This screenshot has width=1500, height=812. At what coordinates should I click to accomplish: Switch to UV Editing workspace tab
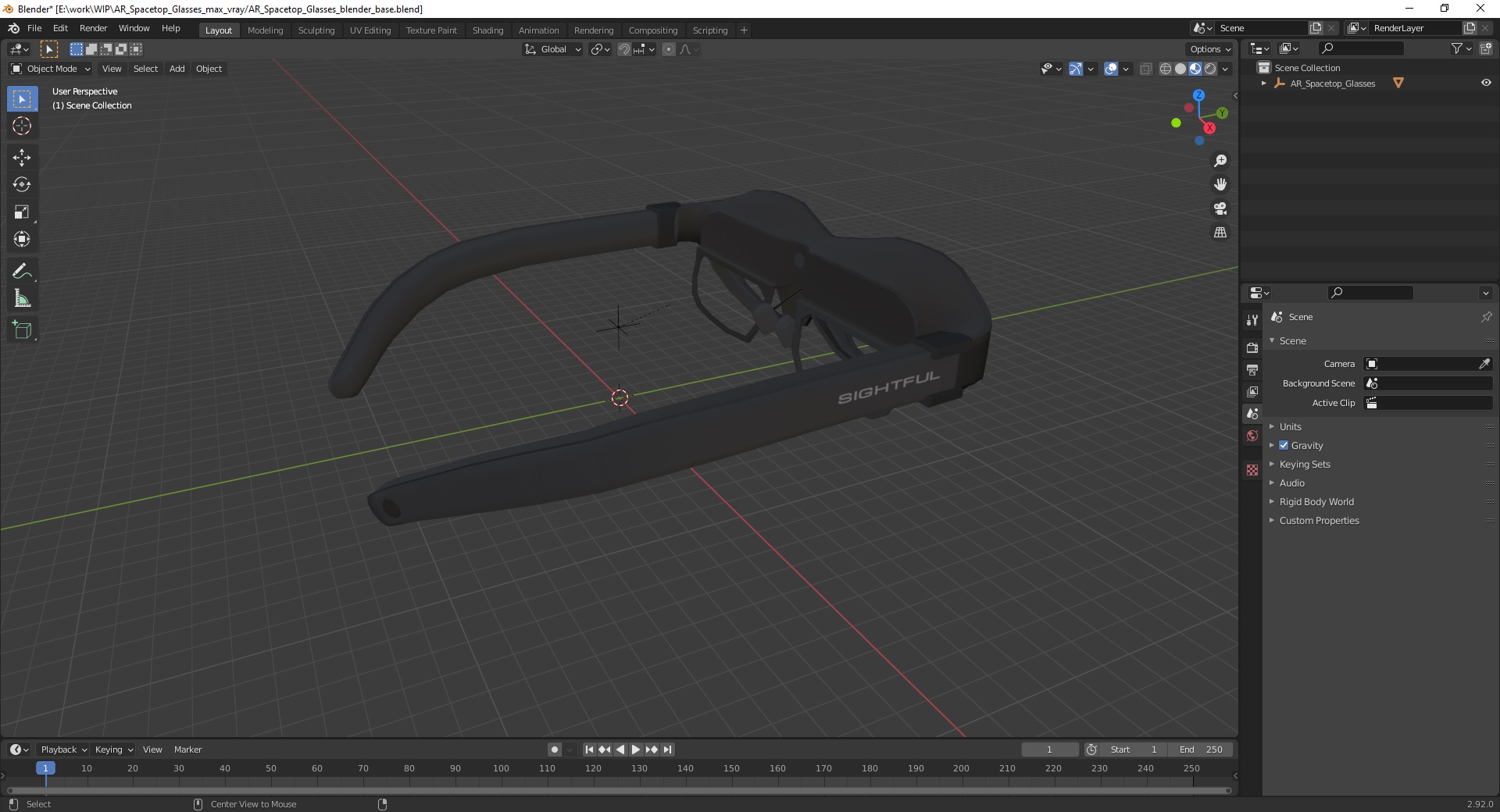(370, 30)
